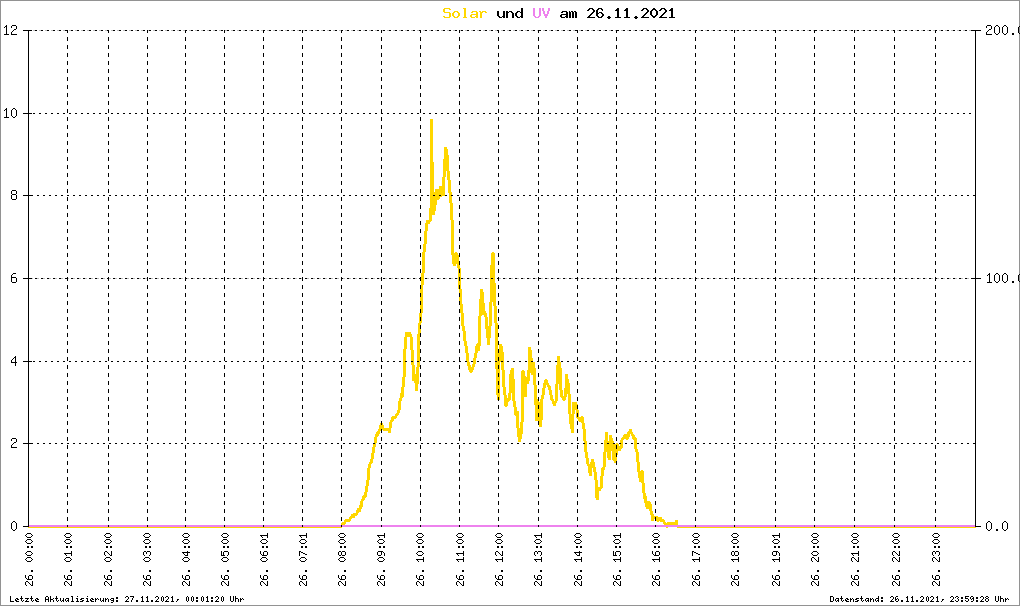
Task: Click the time label '26. 10:00'
Action: click(421, 560)
